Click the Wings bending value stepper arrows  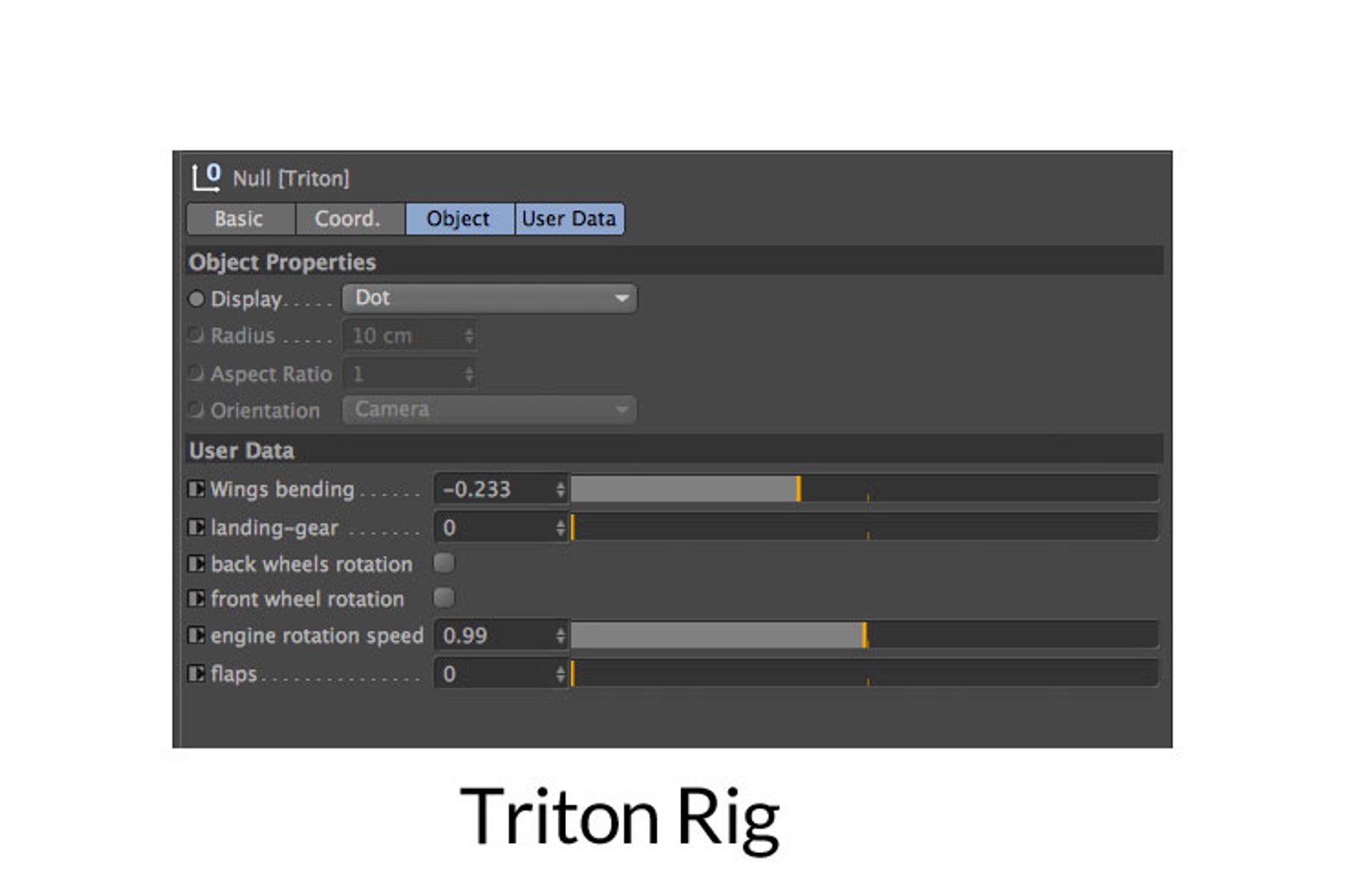click(560, 489)
